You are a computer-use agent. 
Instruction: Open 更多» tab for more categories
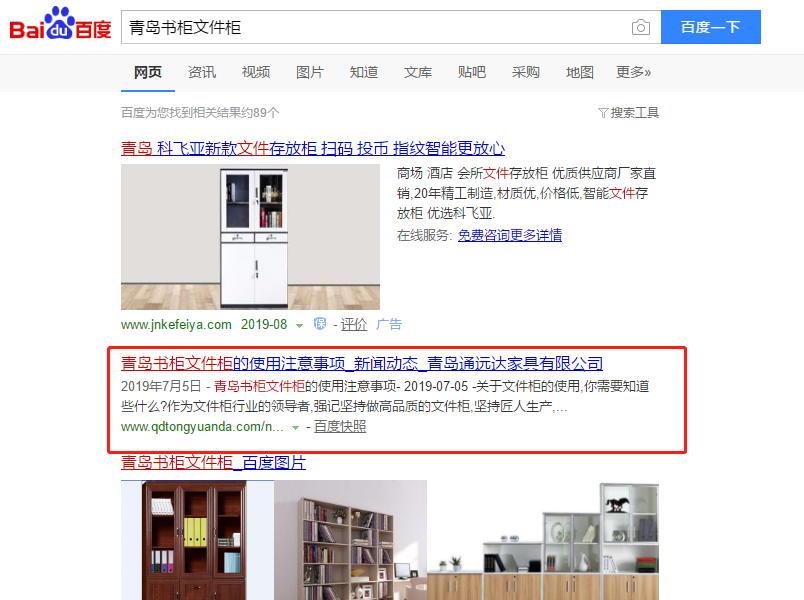(x=633, y=72)
